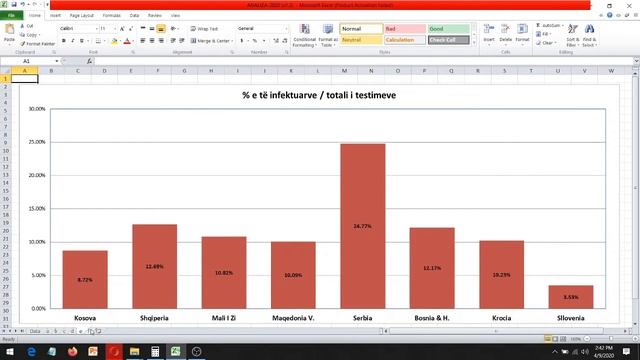Click Increase Indent icon

[182, 41]
